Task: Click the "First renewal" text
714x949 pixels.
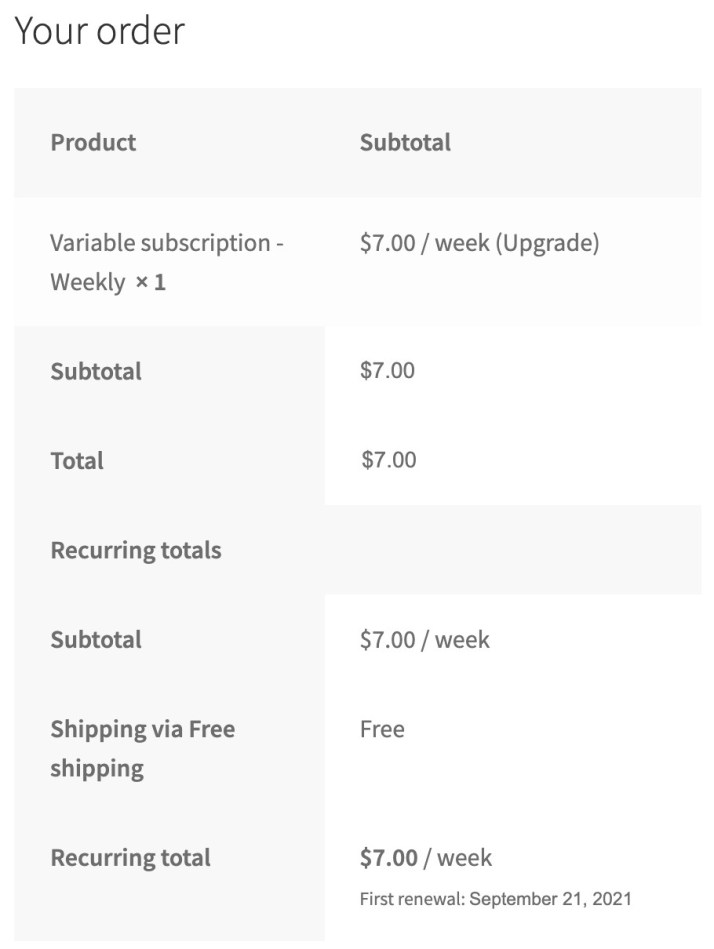Action: coord(411,899)
